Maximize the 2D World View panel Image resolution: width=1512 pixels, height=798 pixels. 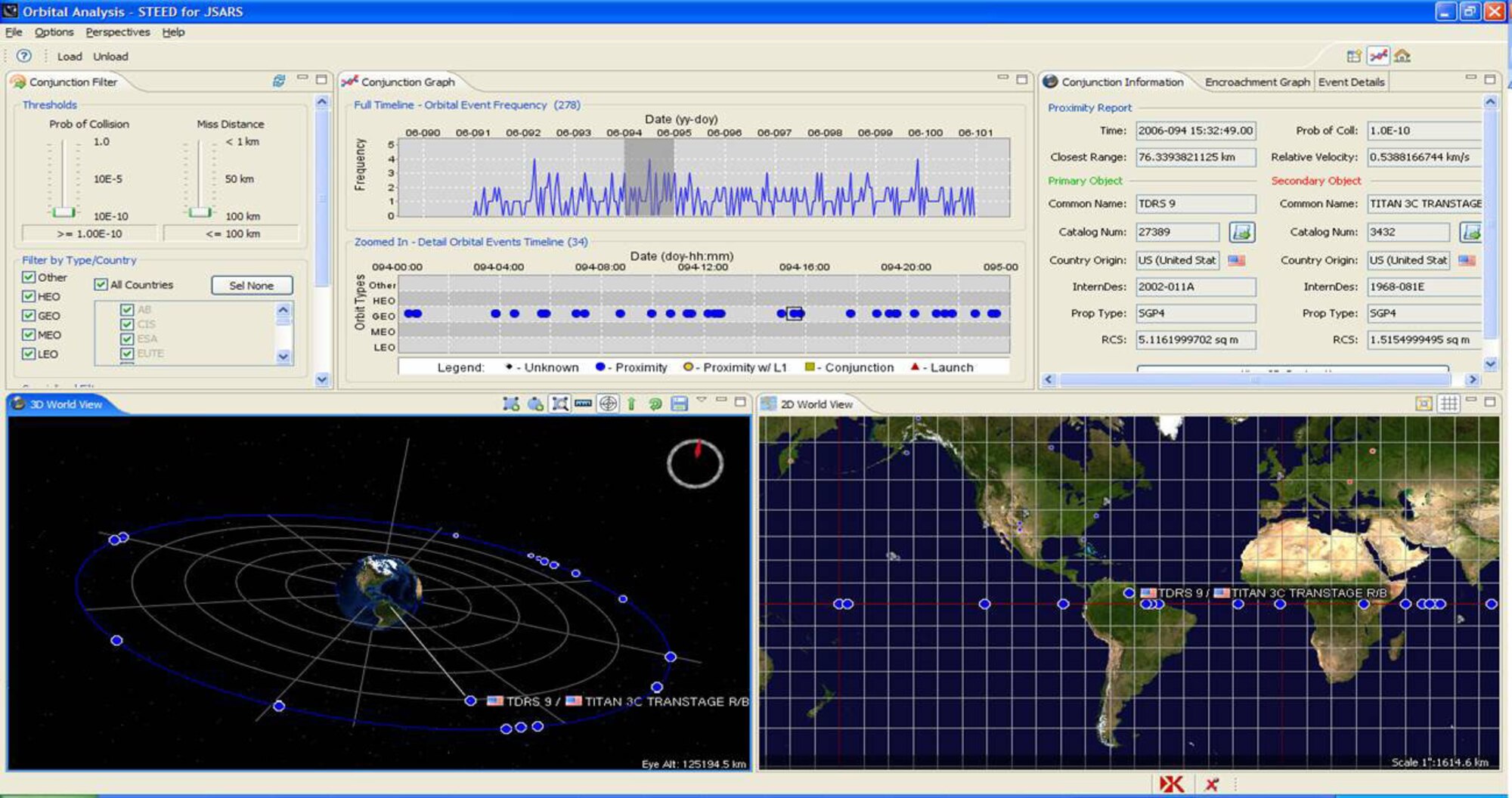pos(1489,401)
